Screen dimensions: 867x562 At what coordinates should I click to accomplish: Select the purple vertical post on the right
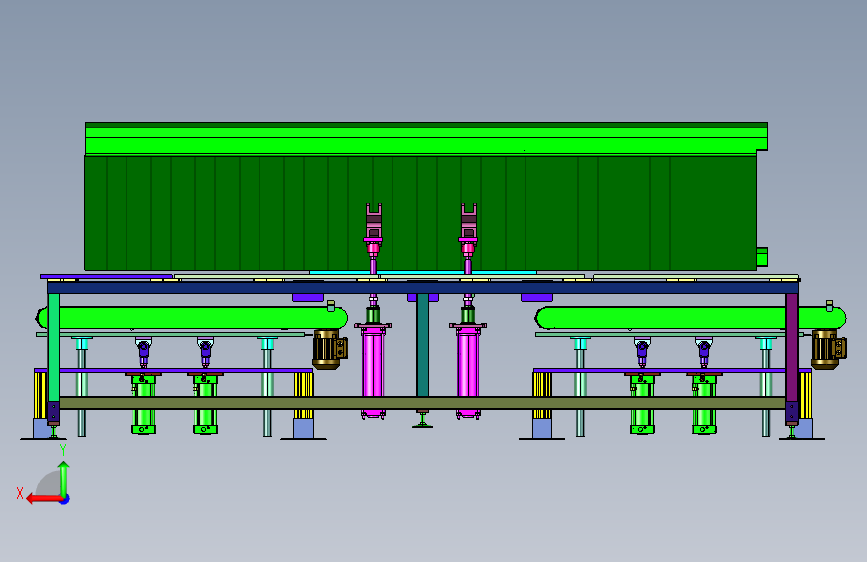pos(792,347)
